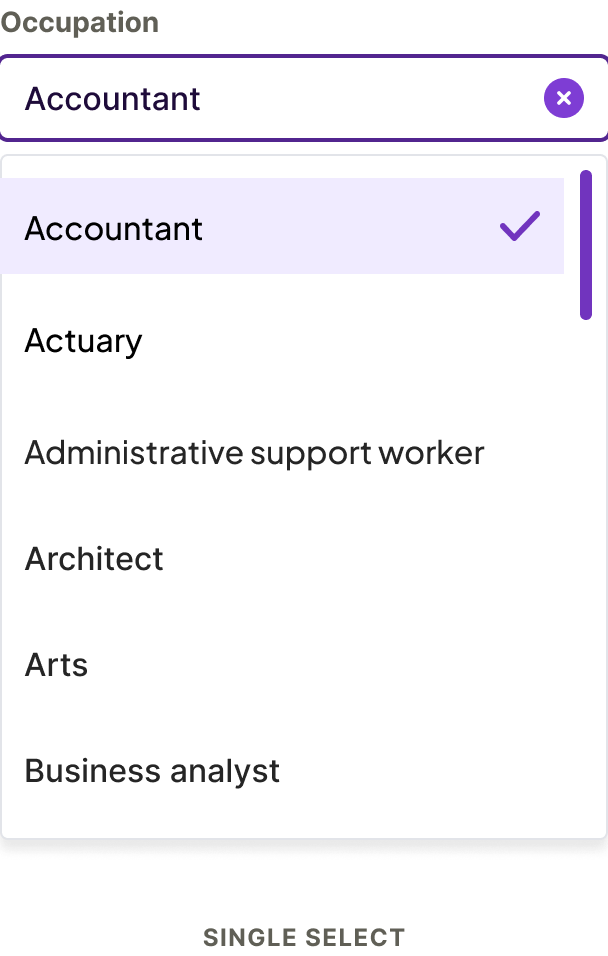
Task: Choose Actuary from the list
Action: coord(83,341)
